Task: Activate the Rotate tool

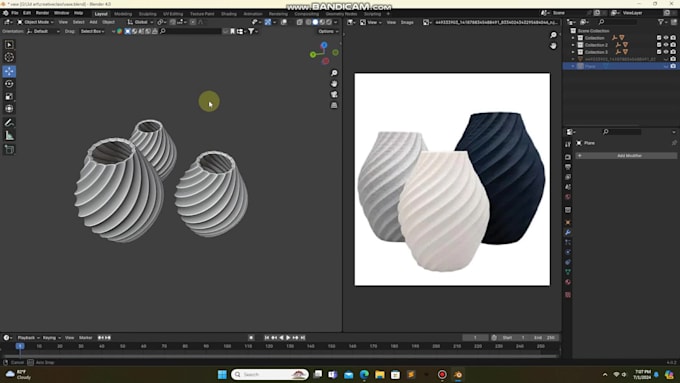Action: (9, 84)
